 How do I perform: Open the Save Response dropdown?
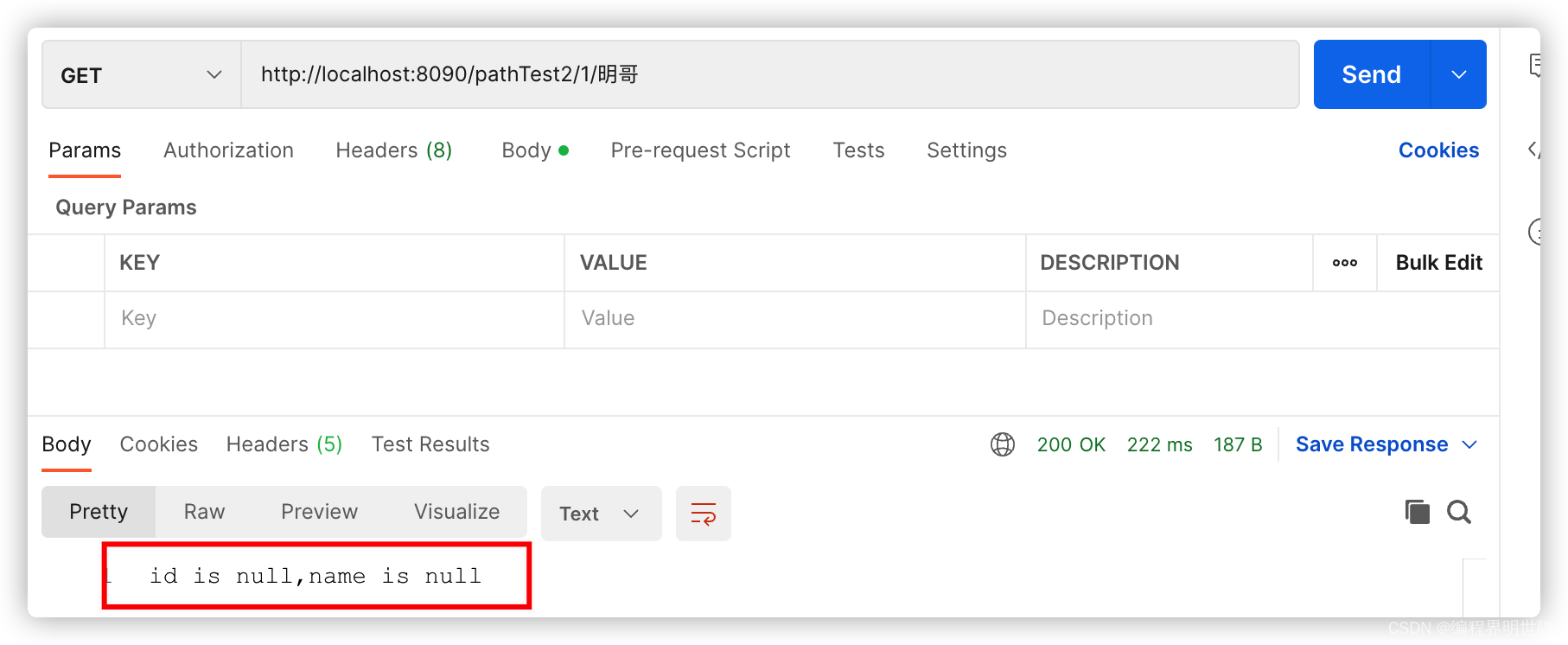pos(1386,444)
